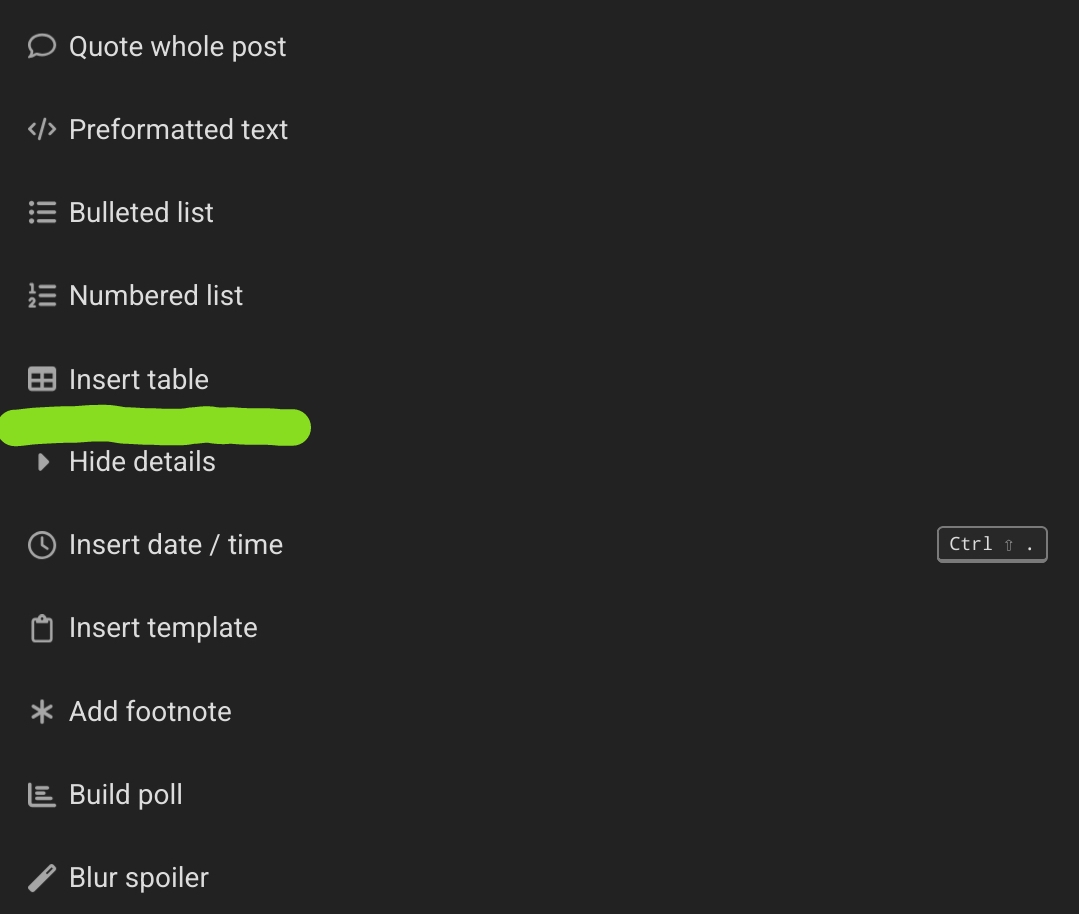Click the asterisk footnote icon

[x=41, y=712]
